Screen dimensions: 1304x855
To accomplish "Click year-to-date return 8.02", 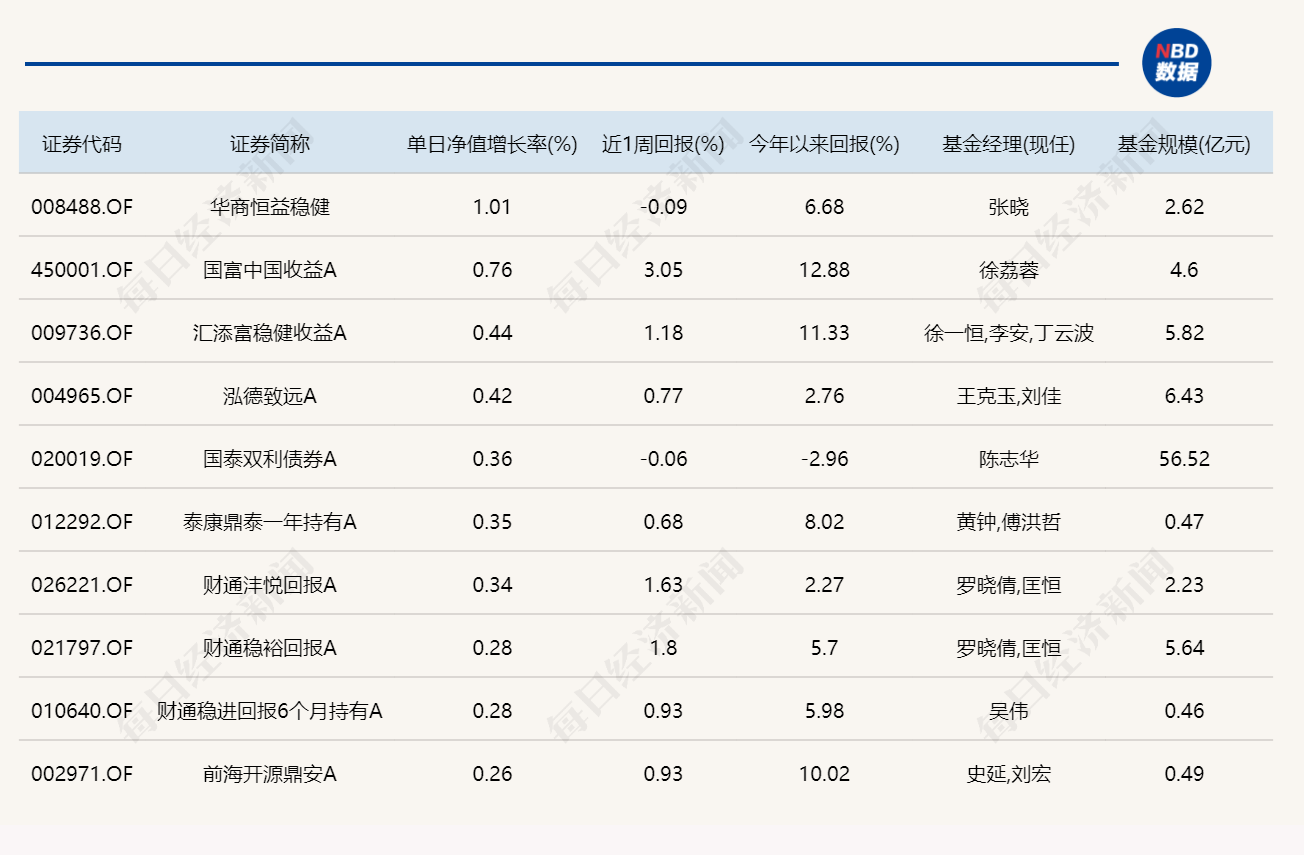I will click(x=824, y=522).
